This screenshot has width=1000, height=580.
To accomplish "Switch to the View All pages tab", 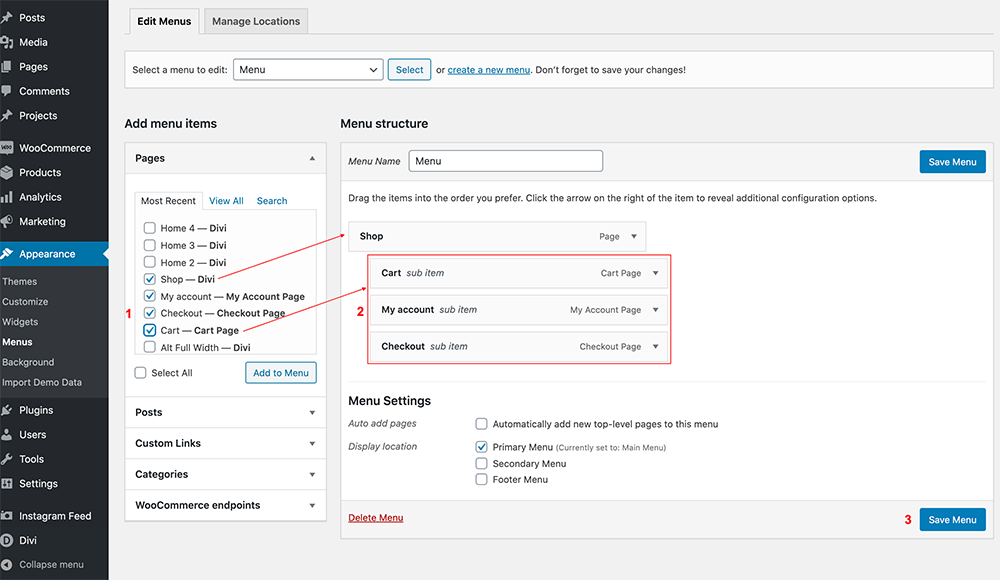I will tap(226, 200).
